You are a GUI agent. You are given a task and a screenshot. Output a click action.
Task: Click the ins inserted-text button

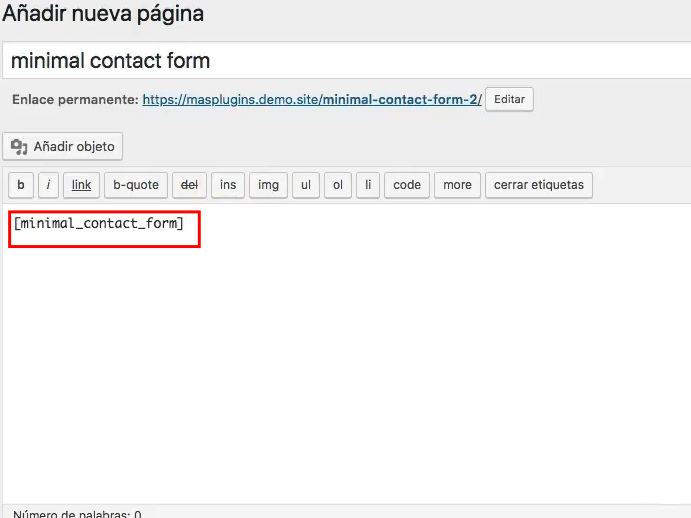tap(228, 185)
